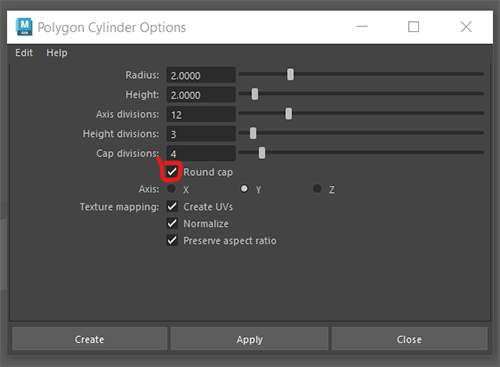
Task: Select the Y axis radio button
Action: pos(244,189)
